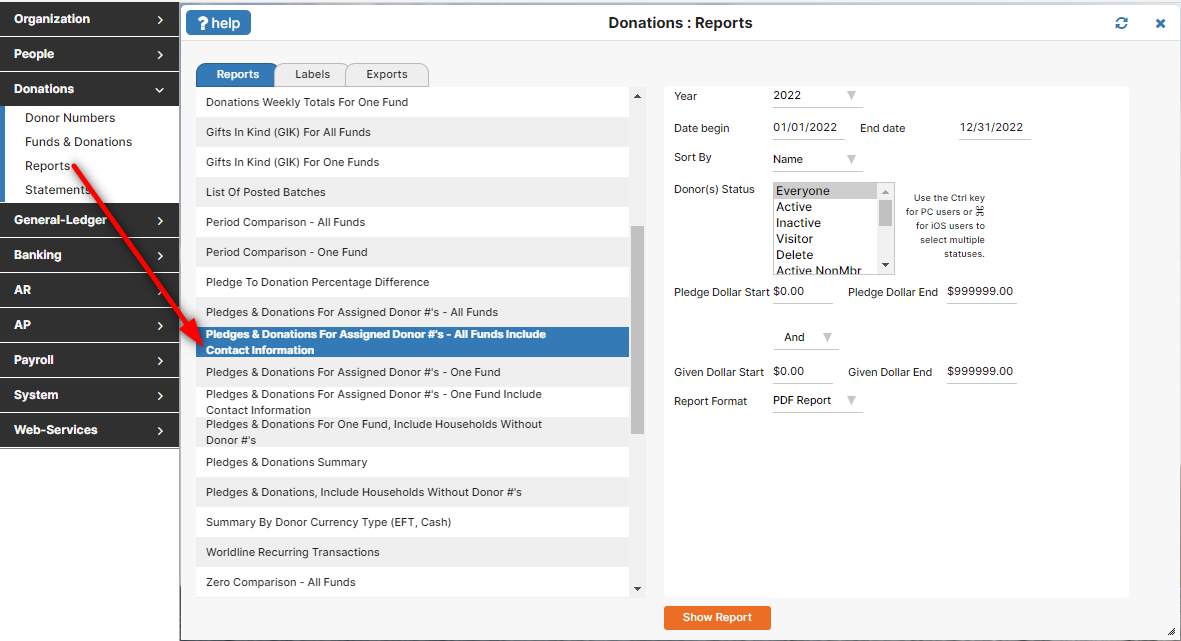Select Active in Donor Status list
Screen dimensions: 1181x641
tap(825, 207)
